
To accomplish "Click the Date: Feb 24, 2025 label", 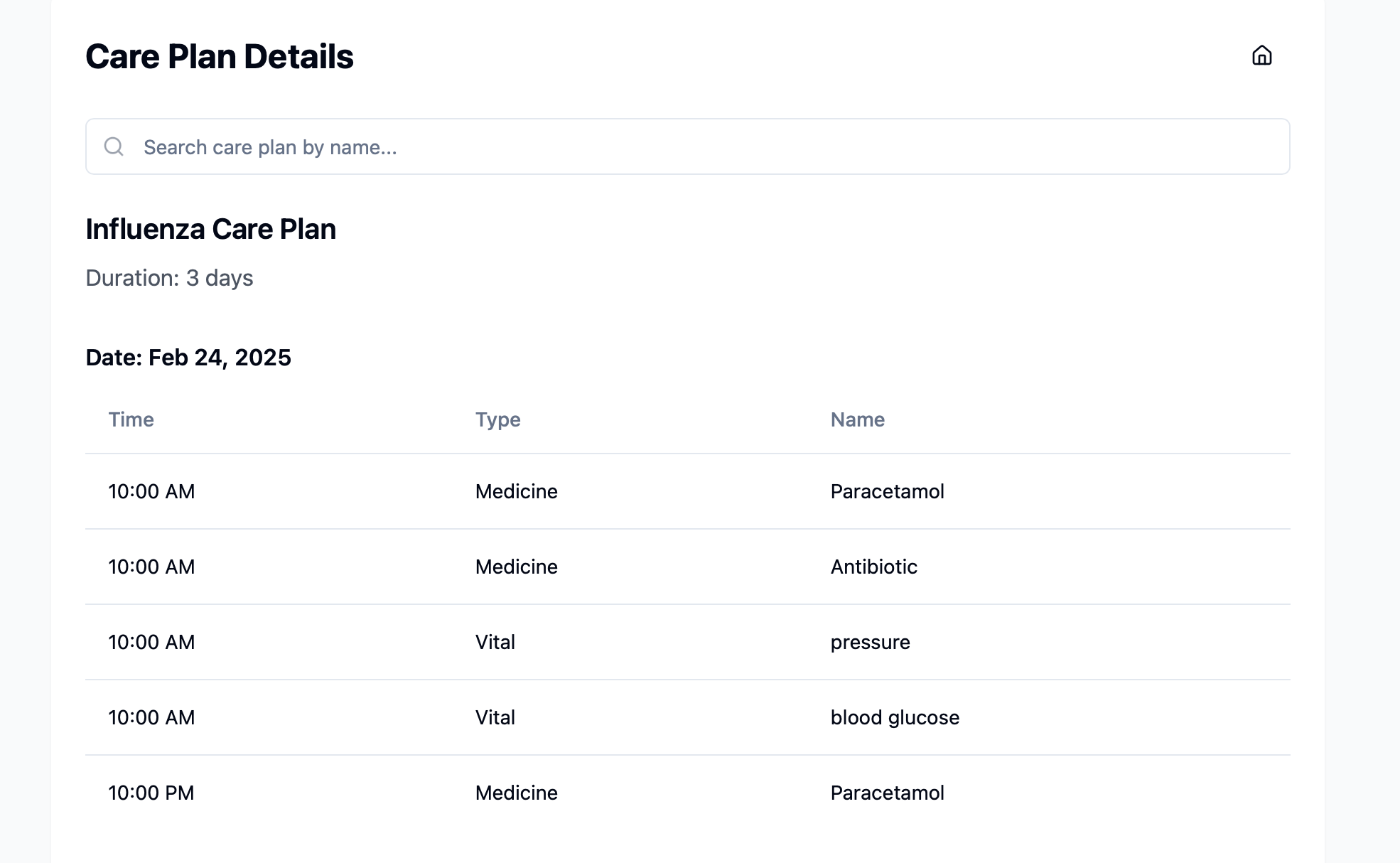I will (188, 358).
